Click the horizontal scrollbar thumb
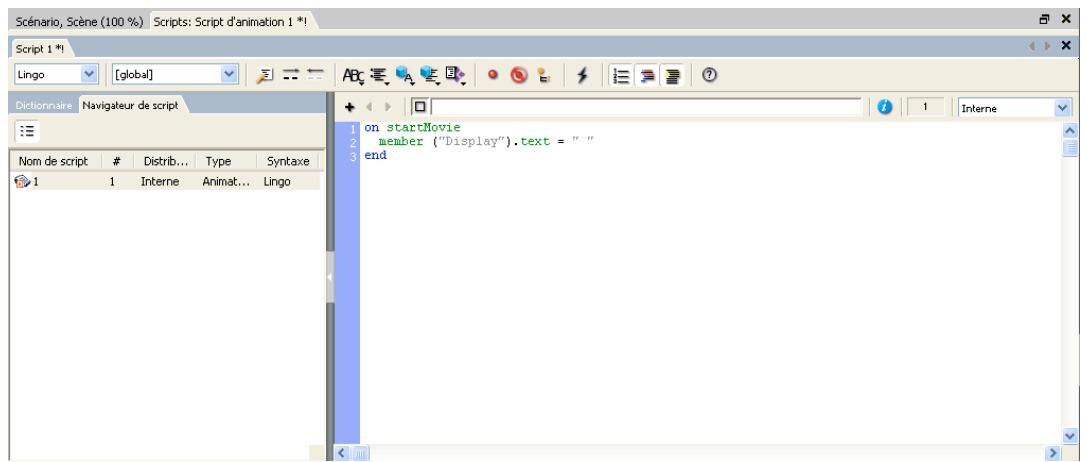Viewport: 1087px width, 462px height. coord(361,454)
